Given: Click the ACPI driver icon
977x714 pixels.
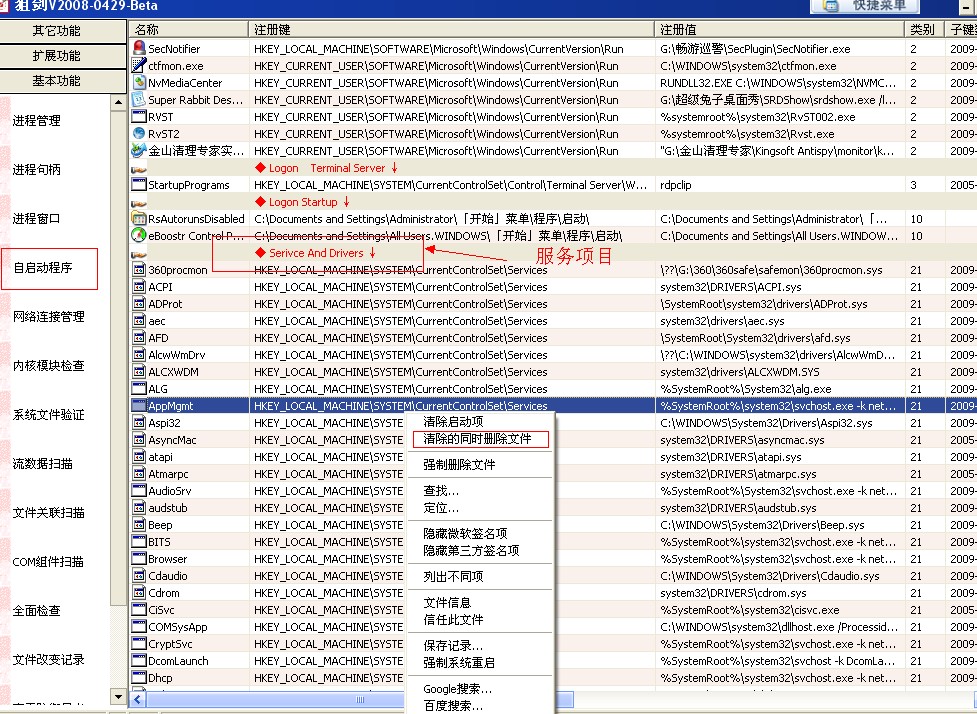Looking at the screenshot, I should (139, 286).
